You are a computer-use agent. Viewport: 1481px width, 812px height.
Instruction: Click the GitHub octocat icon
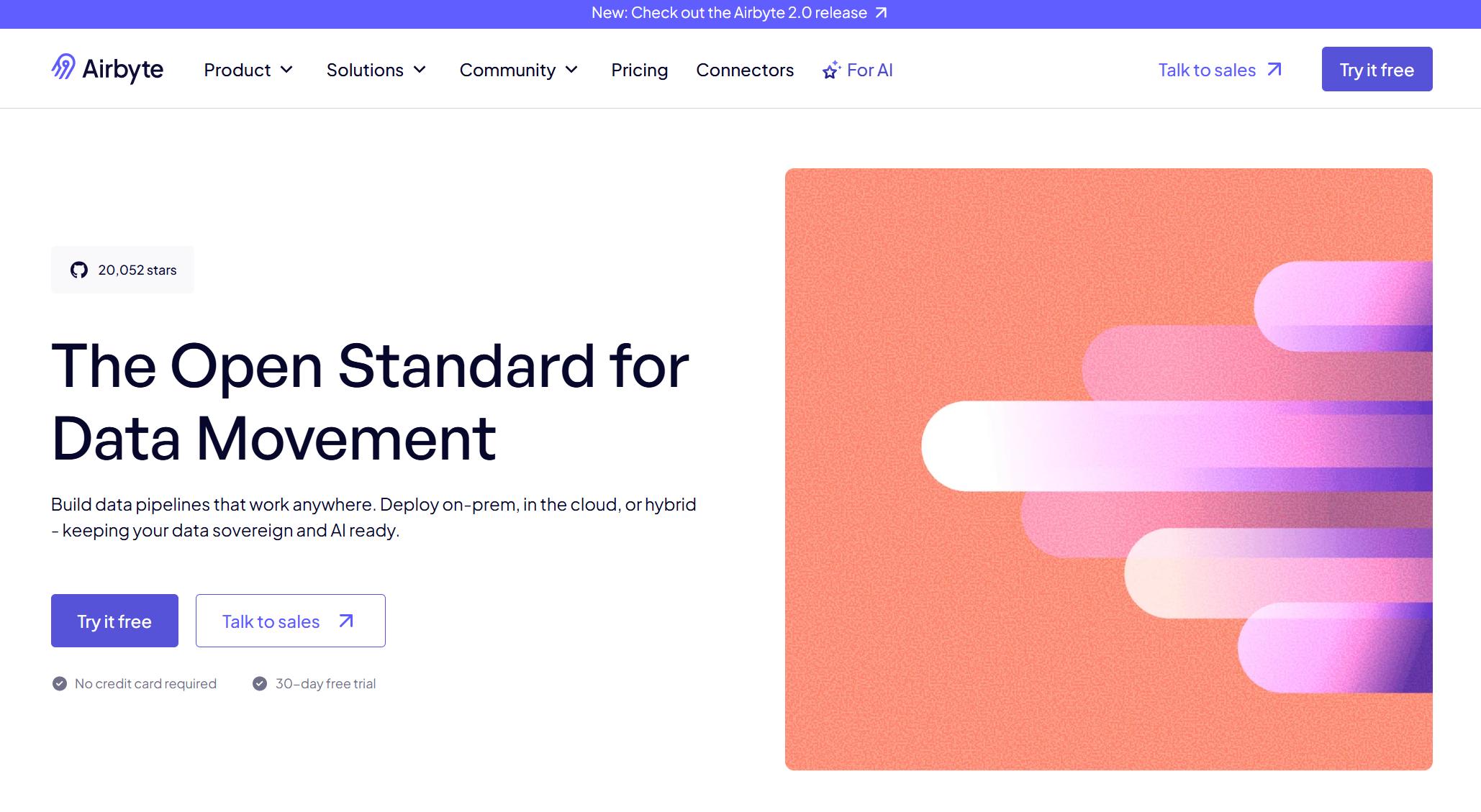click(79, 270)
